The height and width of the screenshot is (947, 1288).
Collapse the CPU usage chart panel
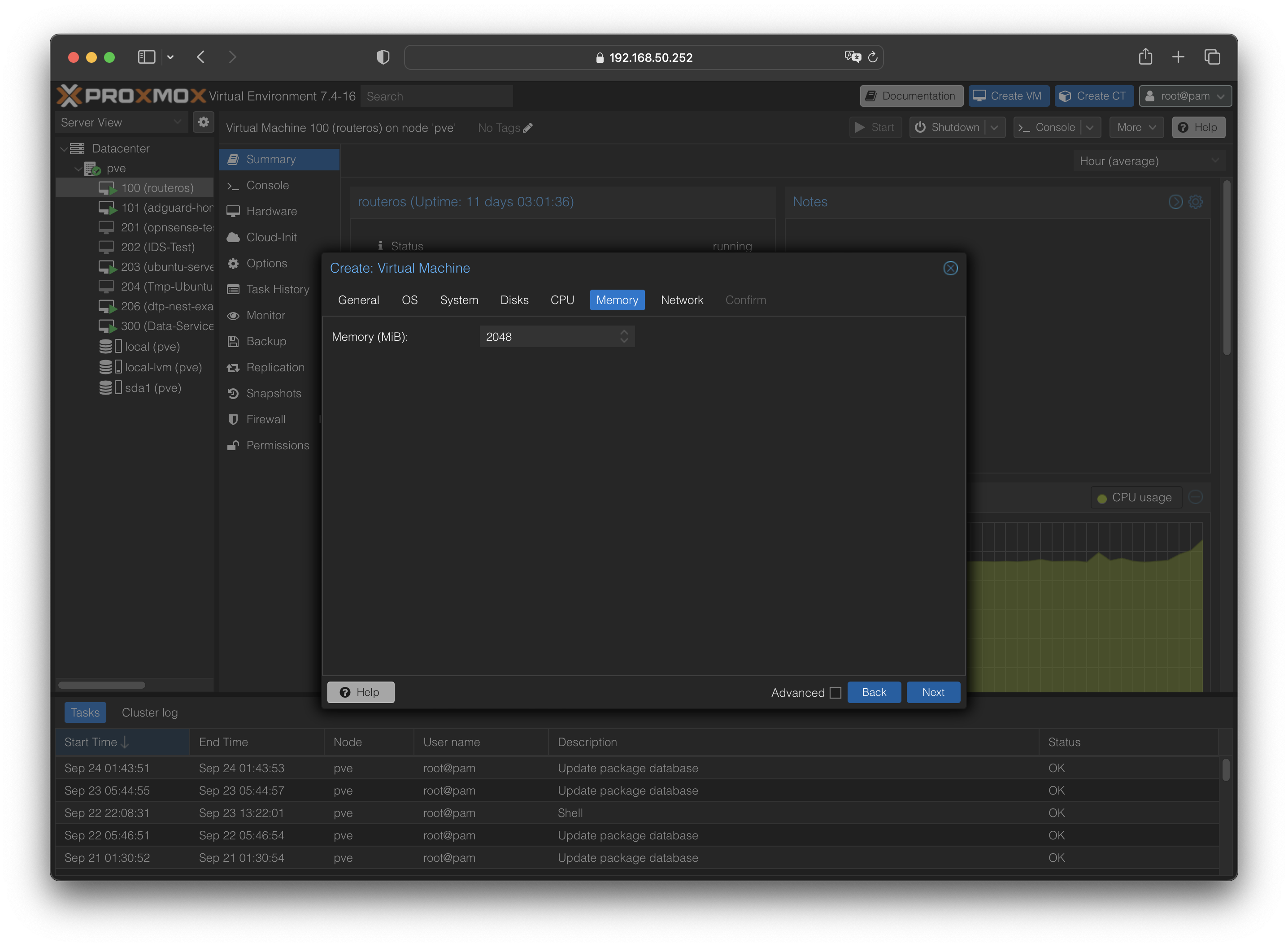(x=1195, y=497)
